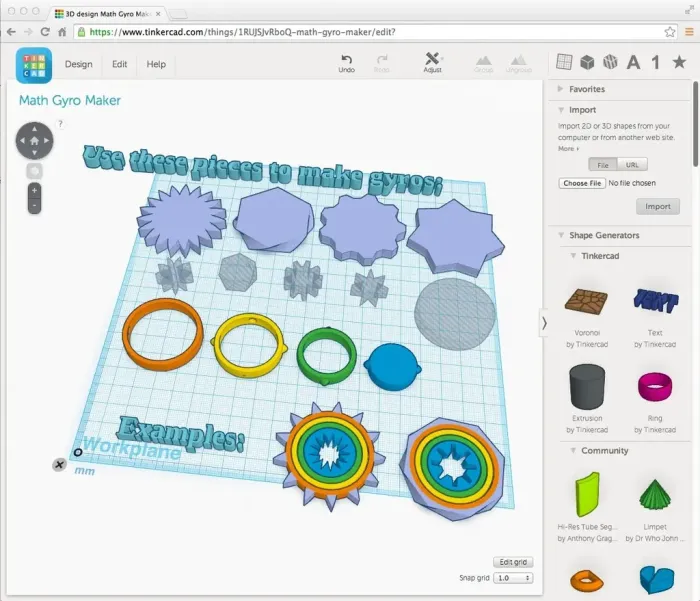Close the Math Gyro browser tab
Image resolution: width=700 pixels, height=601 pixels.
158,14
